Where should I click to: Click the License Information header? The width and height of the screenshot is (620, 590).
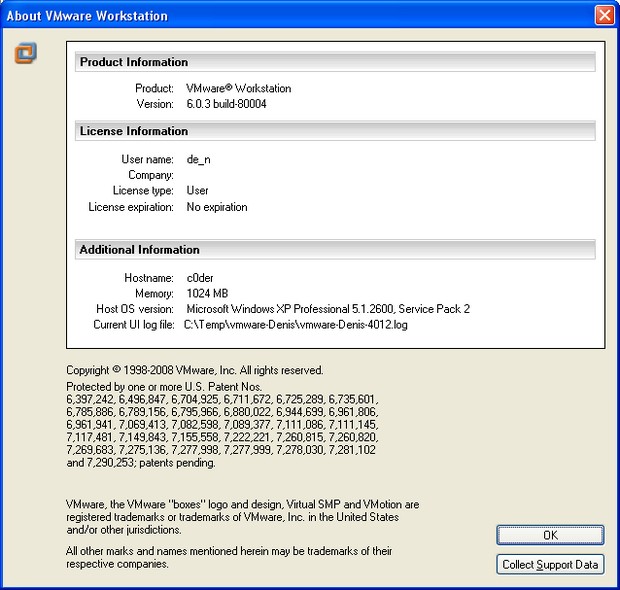pyautogui.click(x=335, y=131)
